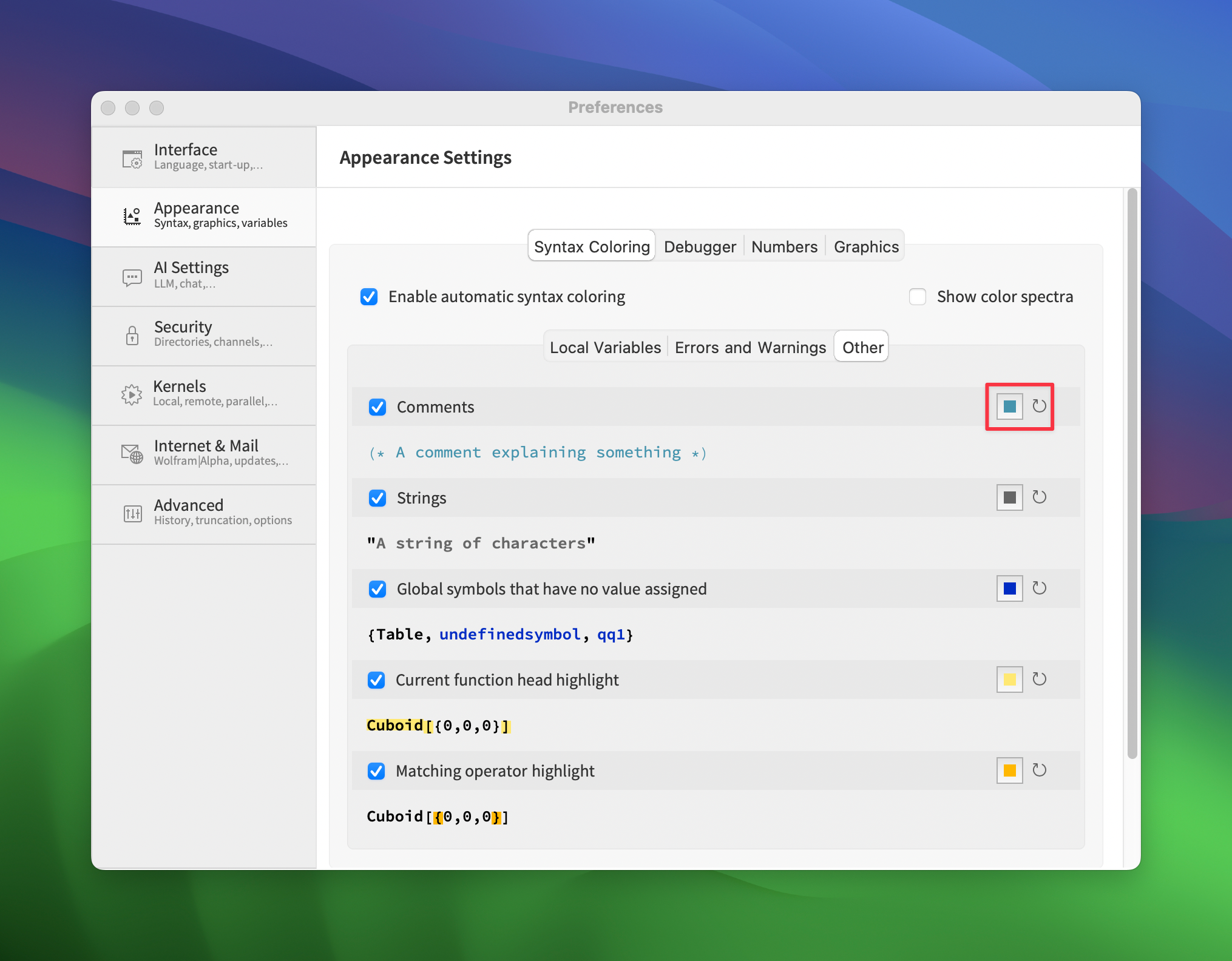
Task: Open the Numbers appearance settings
Action: click(x=783, y=245)
